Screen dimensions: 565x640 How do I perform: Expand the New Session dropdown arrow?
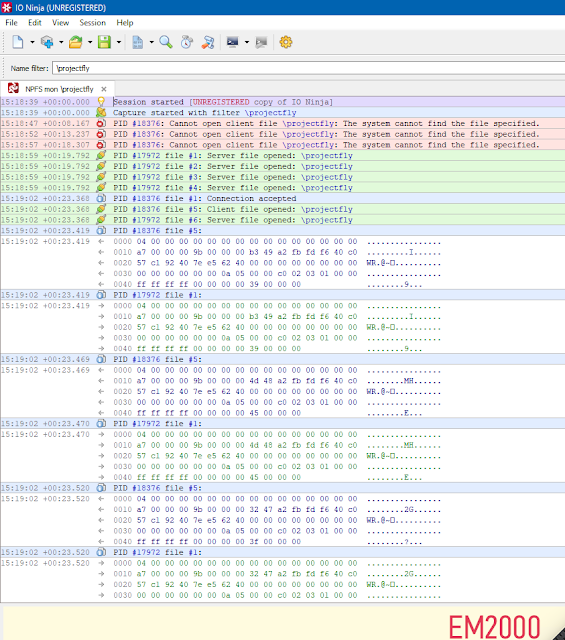coord(32,42)
